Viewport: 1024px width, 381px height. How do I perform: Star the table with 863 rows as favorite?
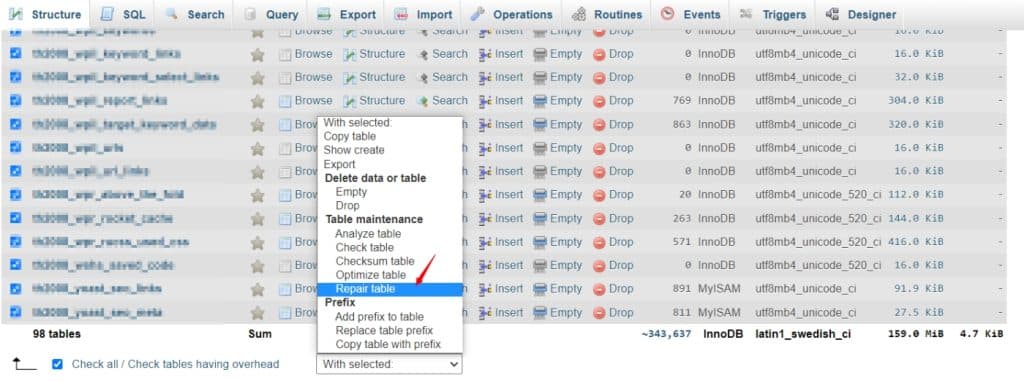tap(258, 125)
